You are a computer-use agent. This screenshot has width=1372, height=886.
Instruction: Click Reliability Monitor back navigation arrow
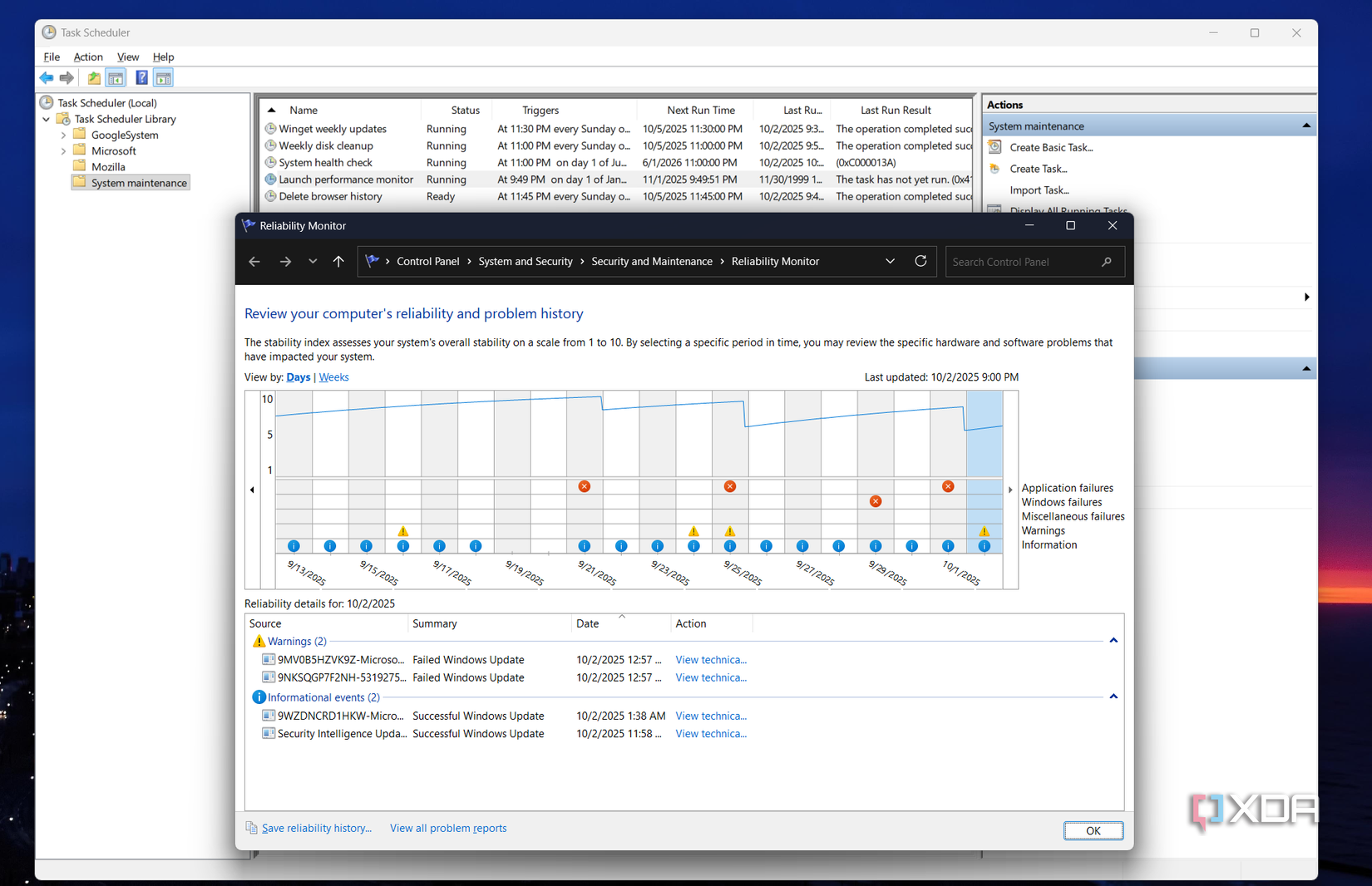[x=254, y=262]
